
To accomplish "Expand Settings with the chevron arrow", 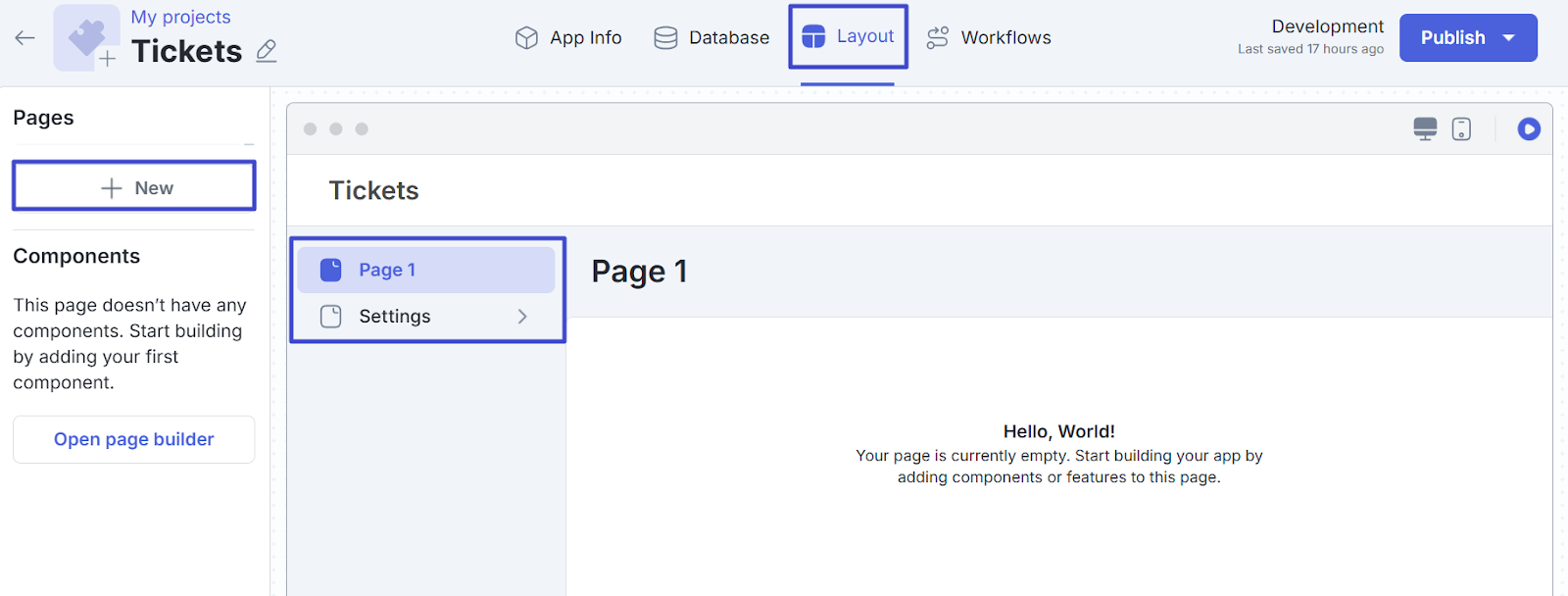I will 522,317.
